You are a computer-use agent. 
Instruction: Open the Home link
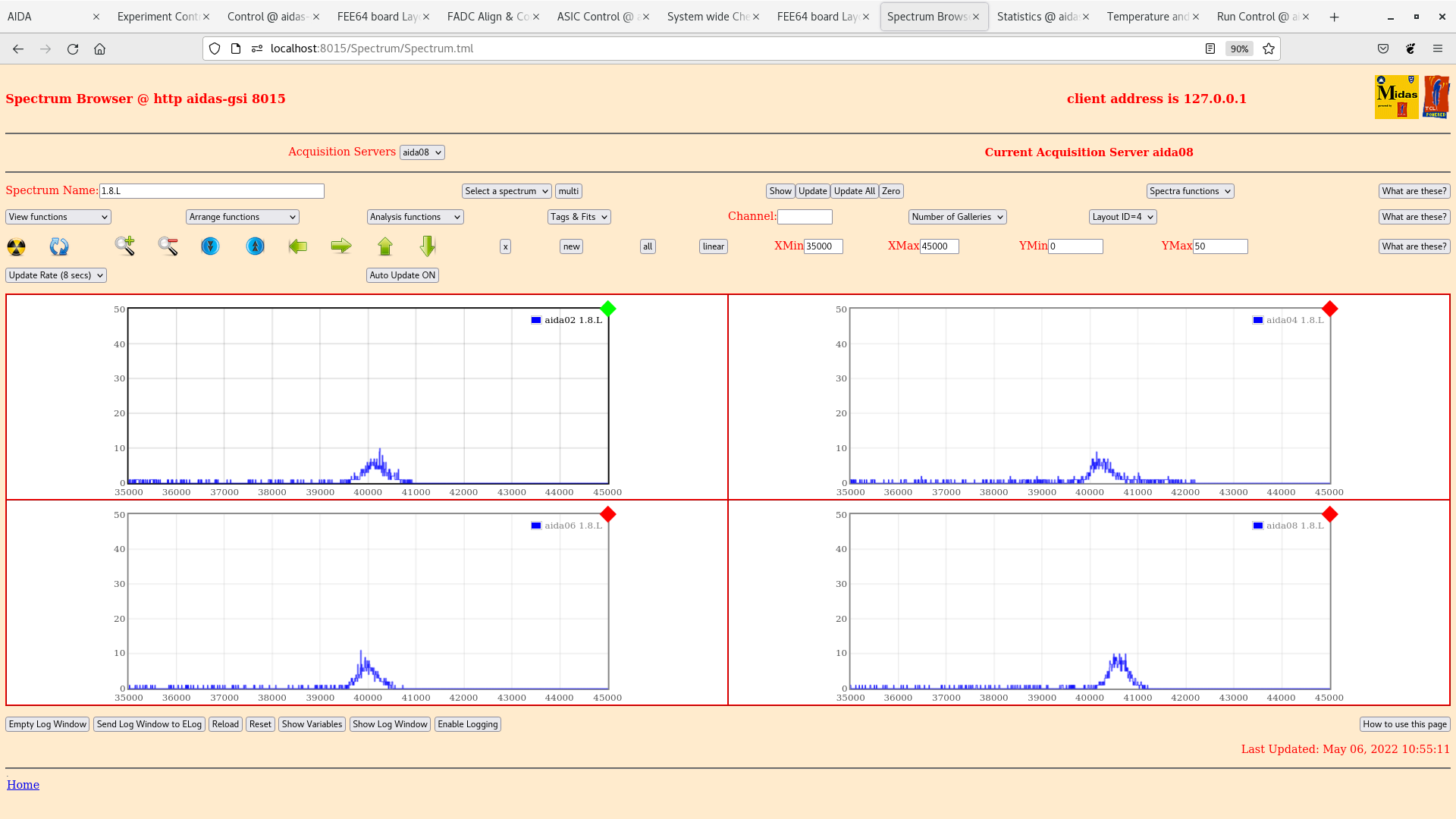(x=23, y=785)
